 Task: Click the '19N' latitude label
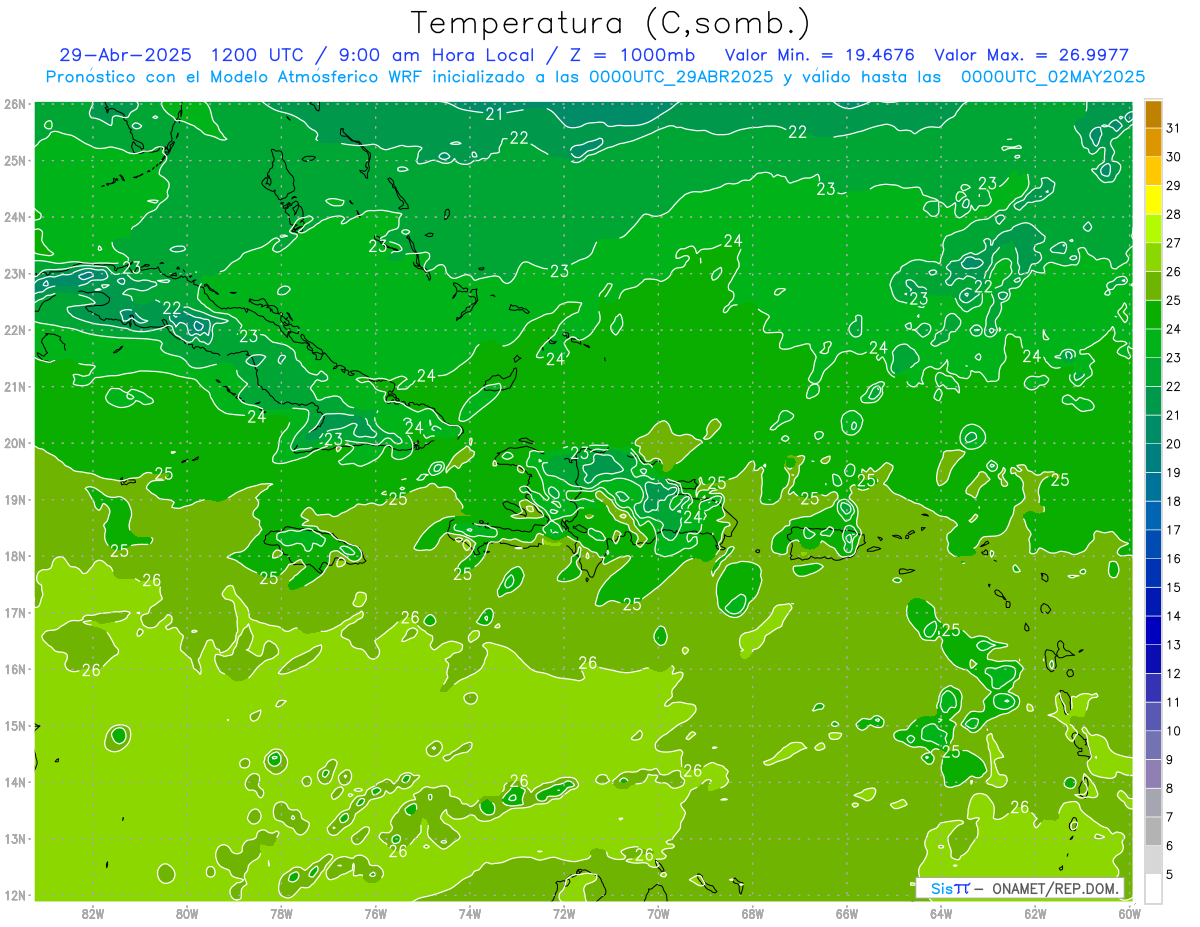pos(15,499)
